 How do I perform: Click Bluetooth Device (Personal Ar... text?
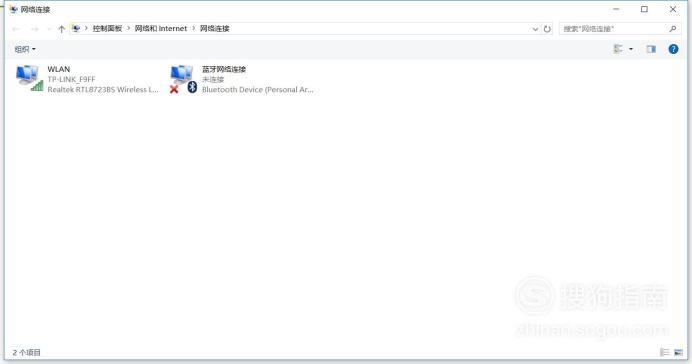(x=258, y=90)
